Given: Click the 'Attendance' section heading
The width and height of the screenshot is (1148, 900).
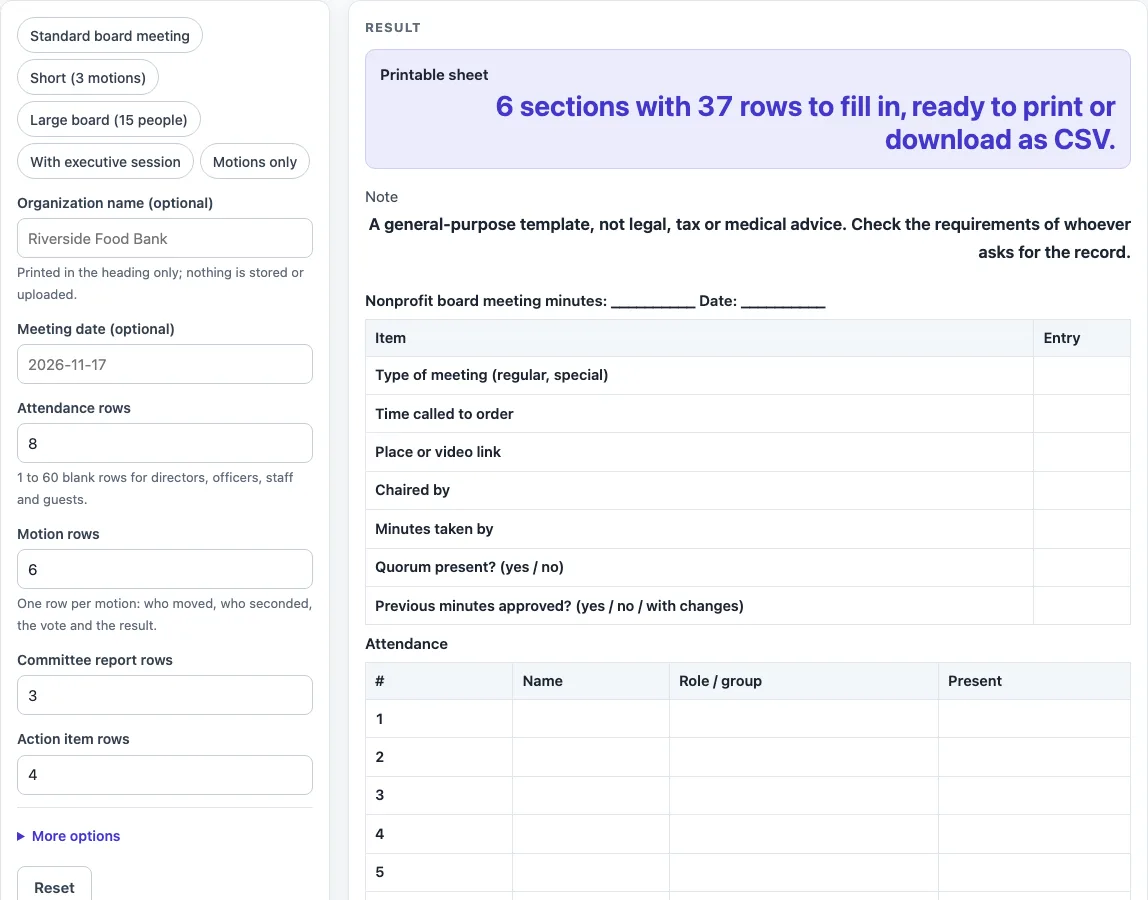Looking at the screenshot, I should click(406, 644).
